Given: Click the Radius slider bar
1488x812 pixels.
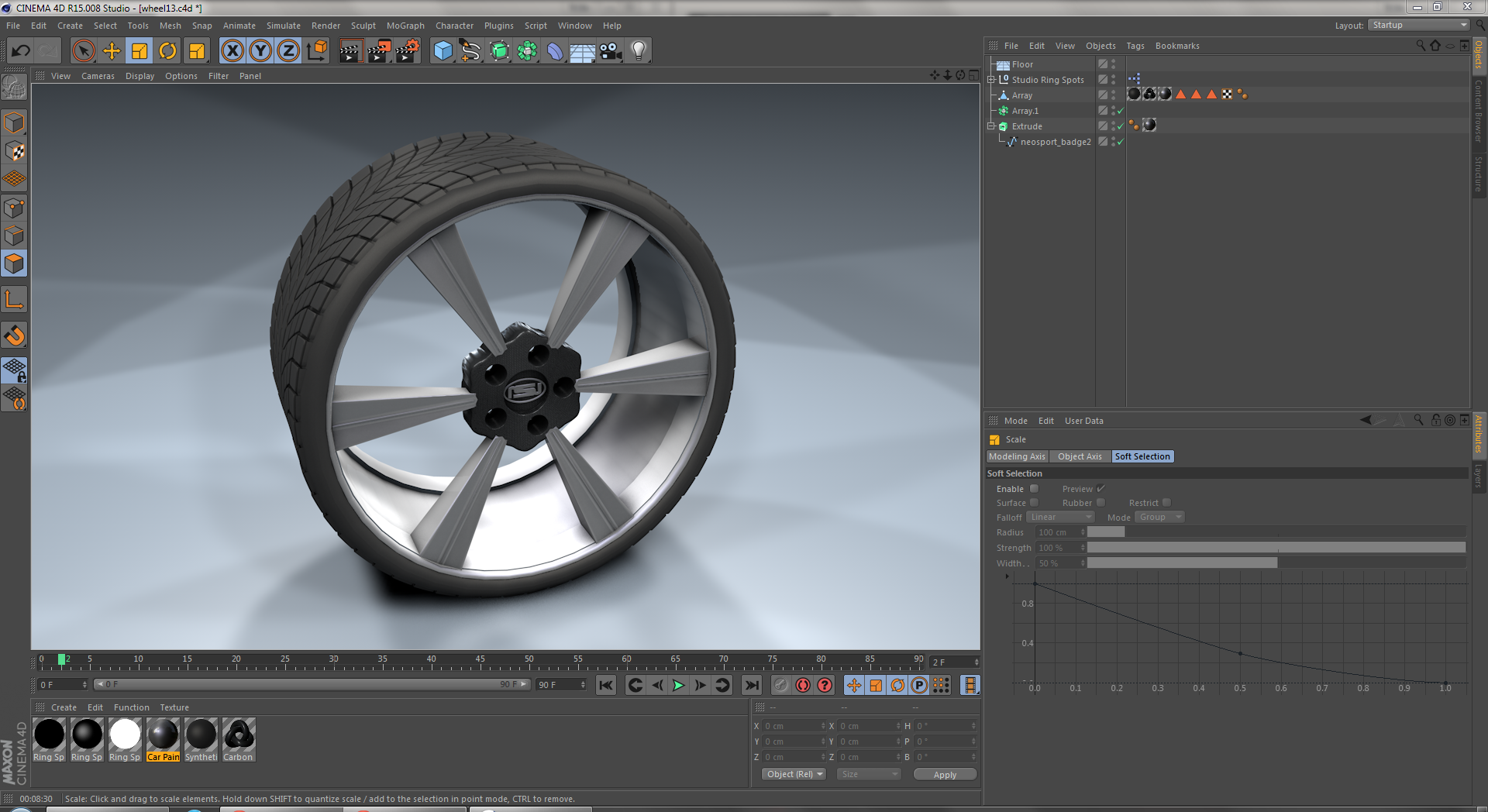Looking at the screenshot, I should pos(1276,532).
